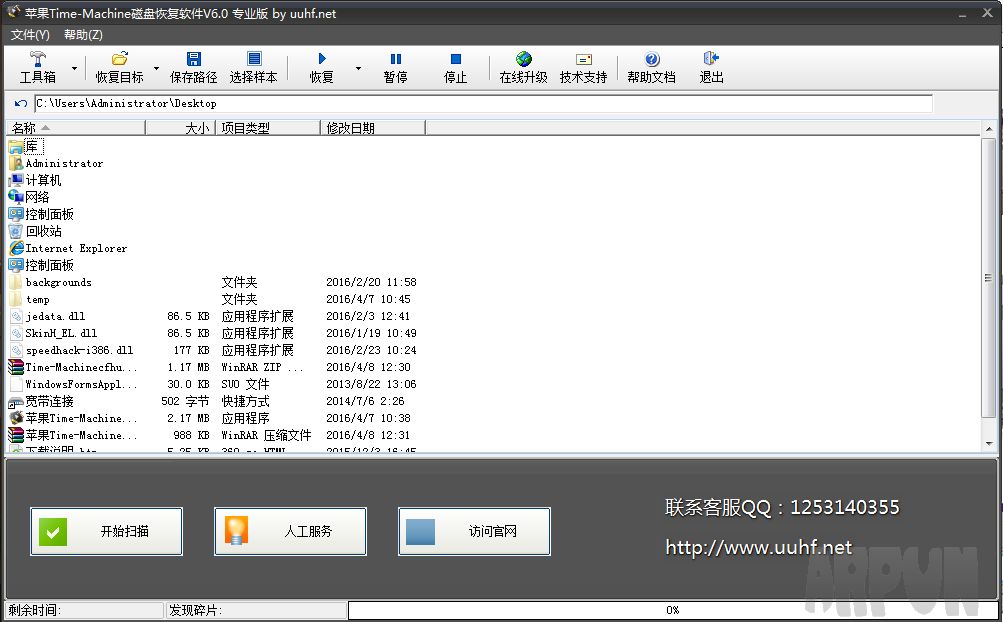Screen dimensions: 1003x622
Task: Click the file list vertical scrollbar thumb
Action: coord(989,278)
